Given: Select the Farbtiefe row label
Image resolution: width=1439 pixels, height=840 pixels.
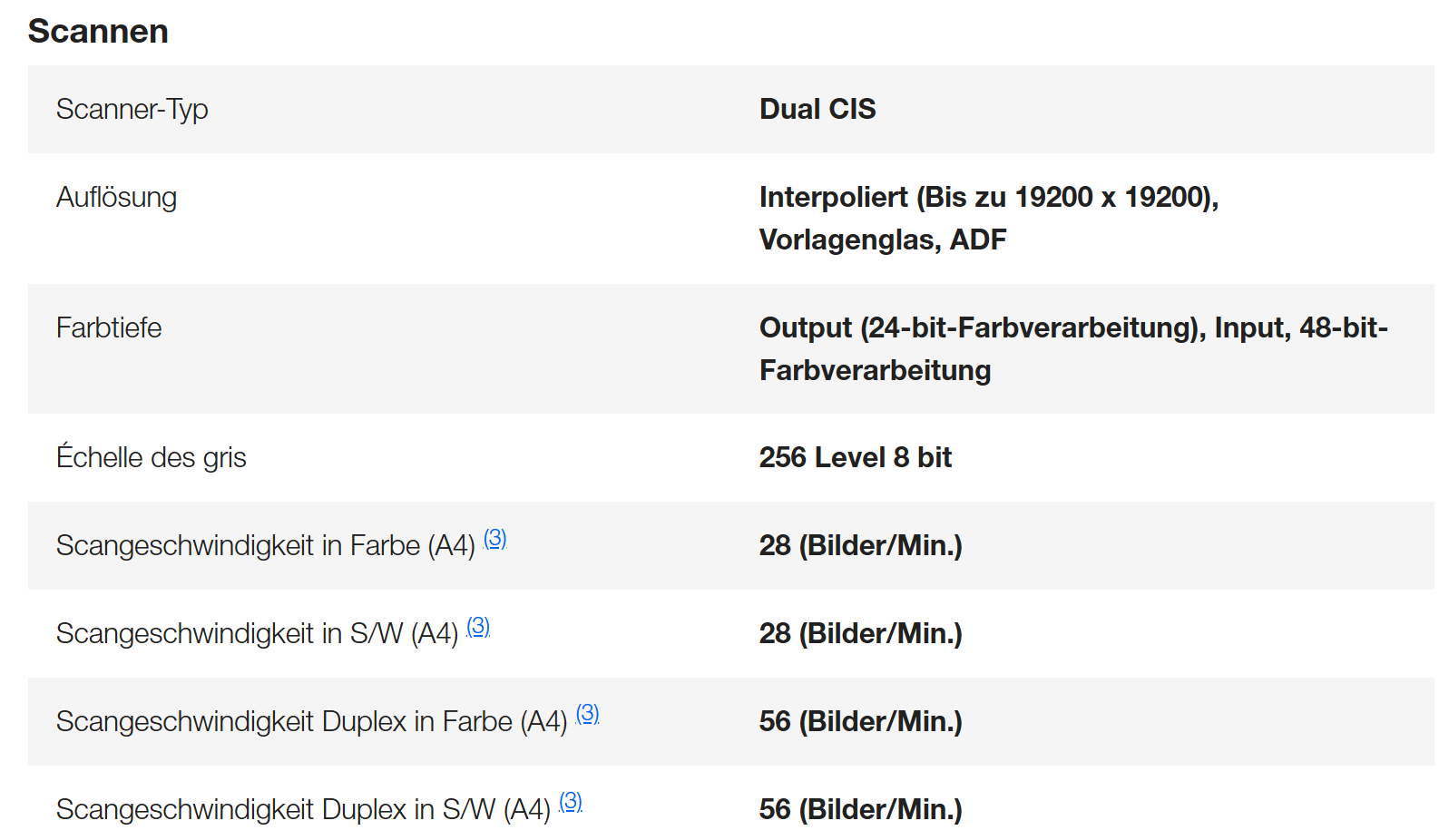Looking at the screenshot, I should 109,327.
